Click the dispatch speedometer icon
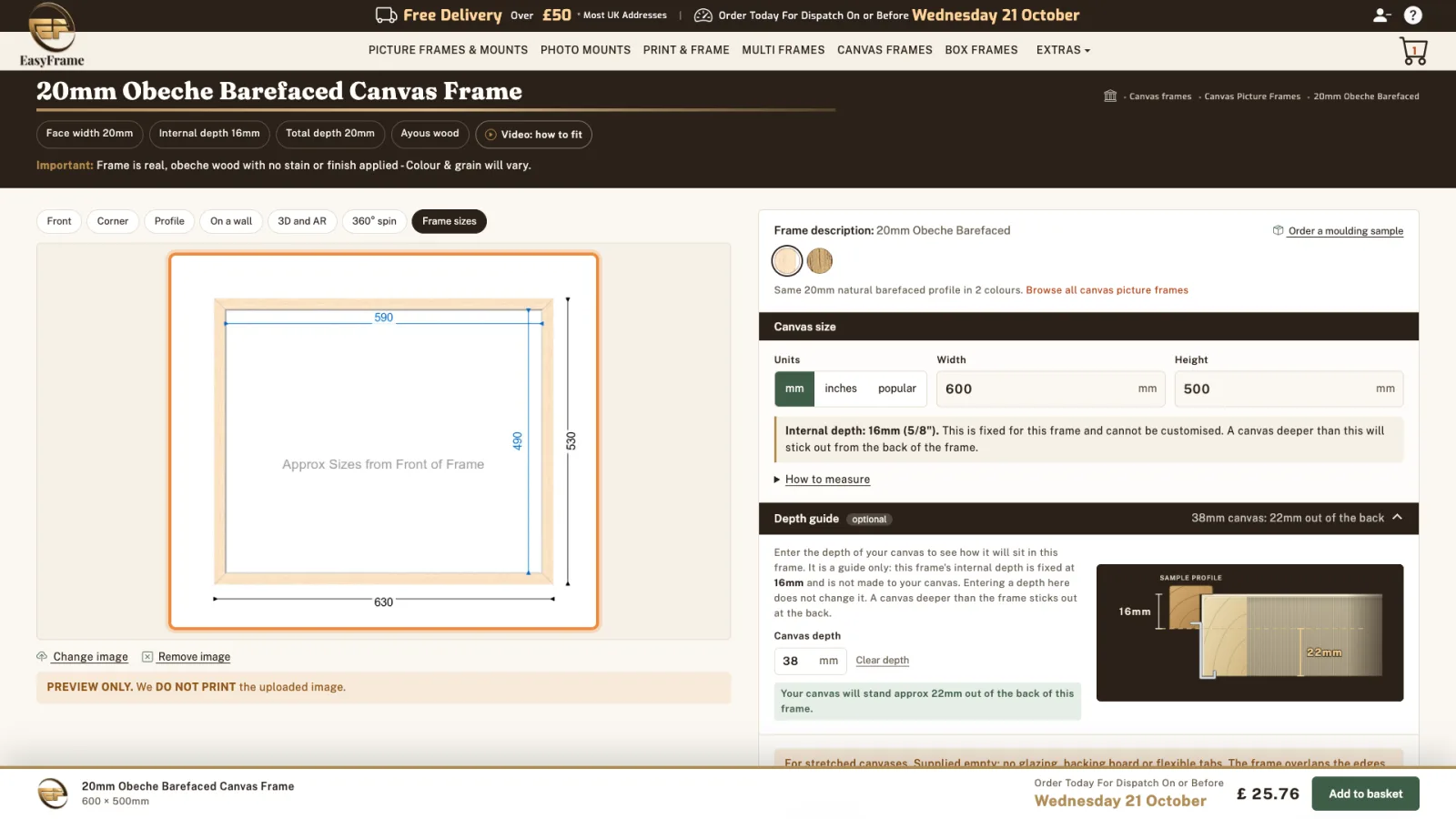Viewport: 1456px width, 819px height. pyautogui.click(x=703, y=15)
